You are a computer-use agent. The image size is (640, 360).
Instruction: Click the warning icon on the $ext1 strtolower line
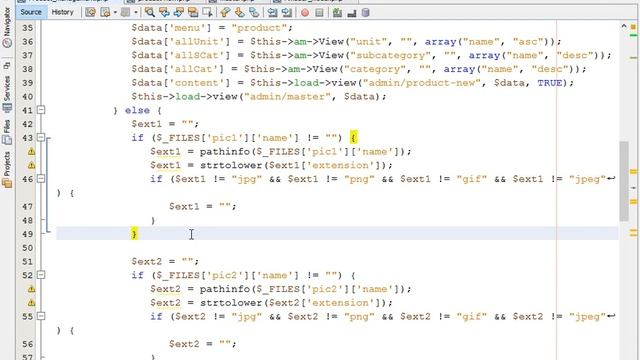pyautogui.click(x=31, y=165)
